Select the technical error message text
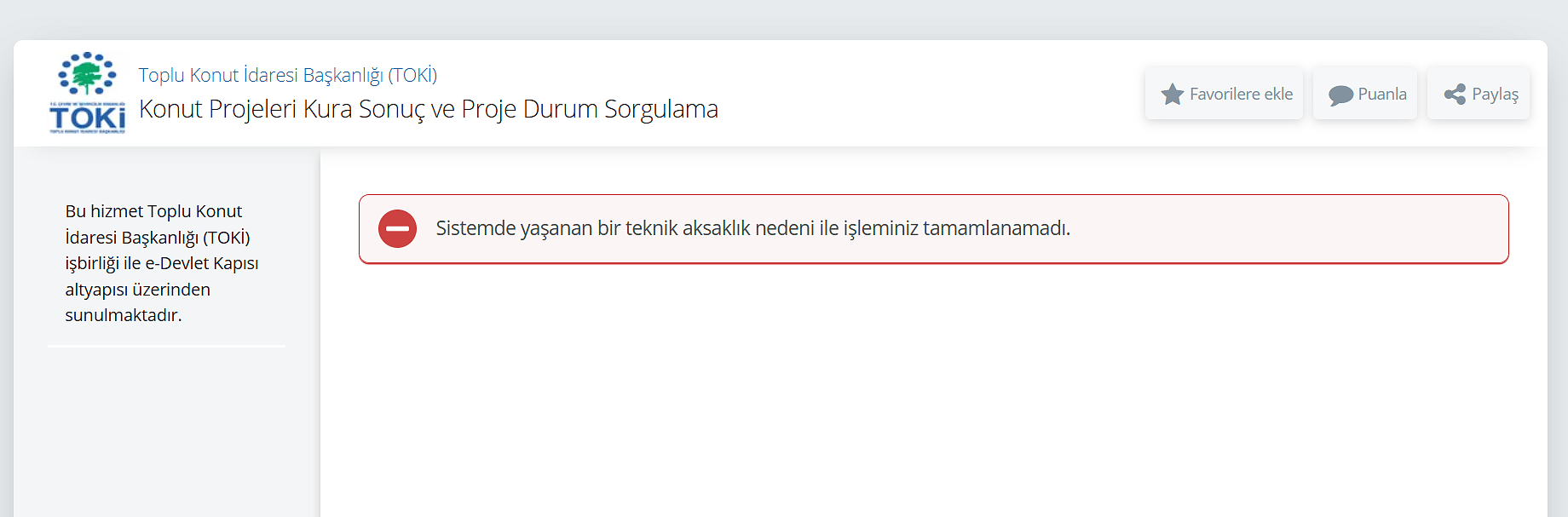 tap(752, 228)
